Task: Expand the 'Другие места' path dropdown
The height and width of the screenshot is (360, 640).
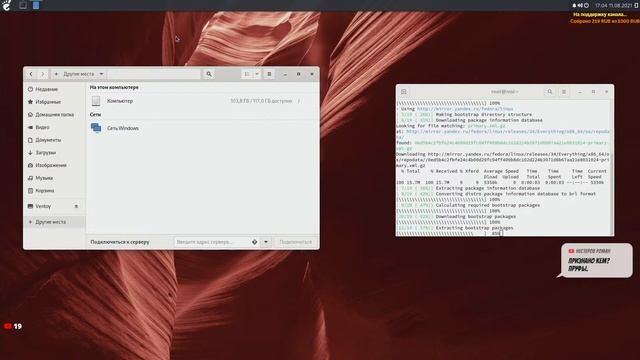Action: pyautogui.click(x=101, y=74)
